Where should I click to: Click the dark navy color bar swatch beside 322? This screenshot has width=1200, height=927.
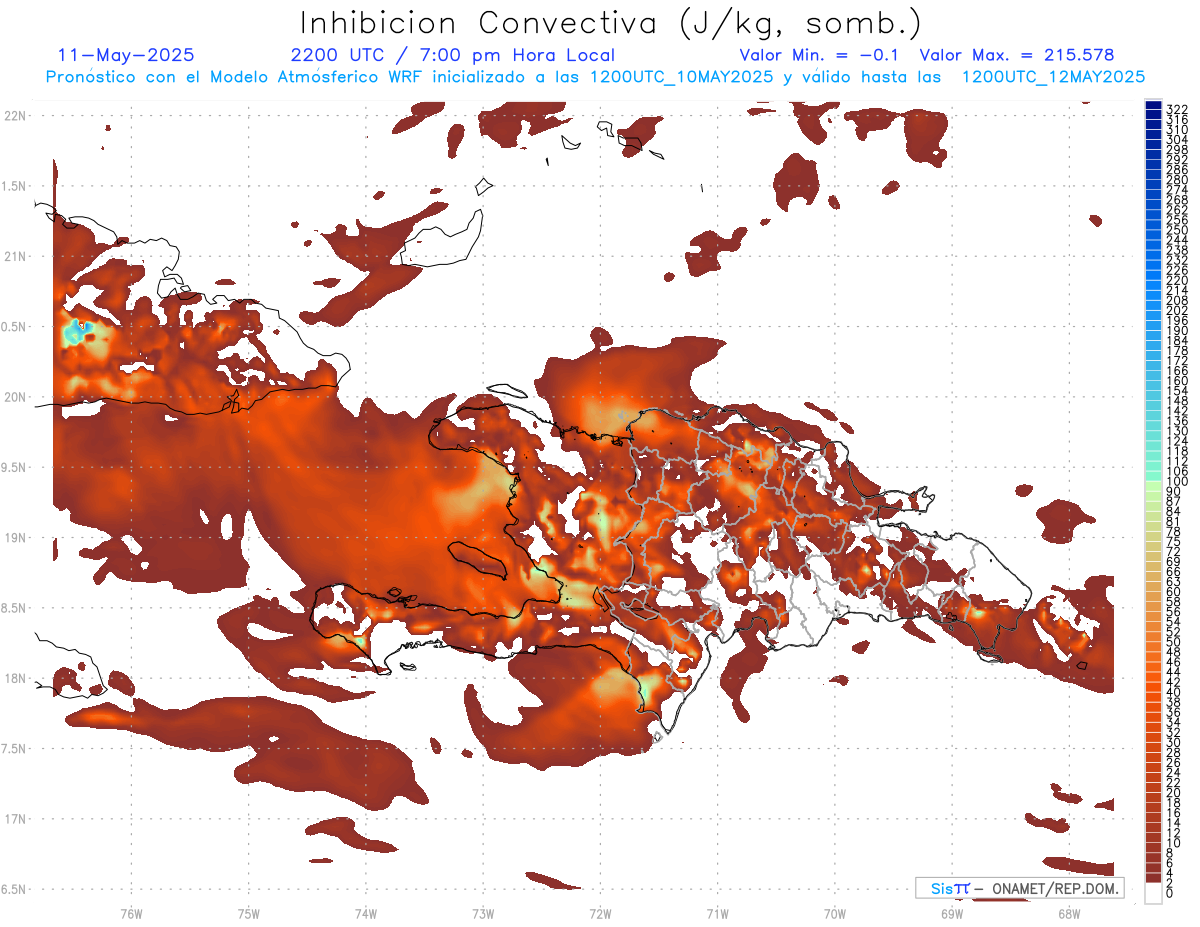[1153, 106]
